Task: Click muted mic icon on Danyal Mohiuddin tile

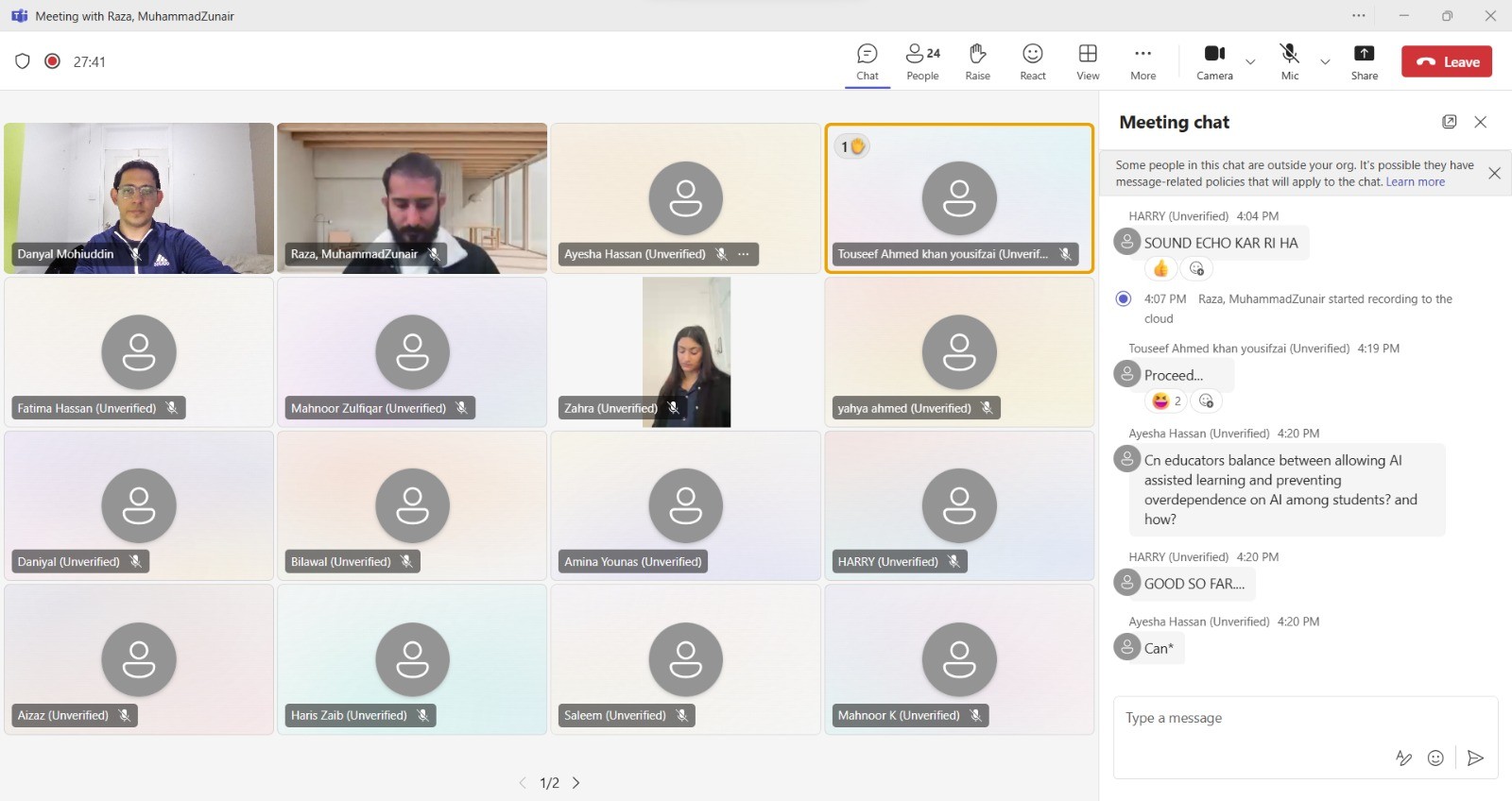Action: [135, 254]
